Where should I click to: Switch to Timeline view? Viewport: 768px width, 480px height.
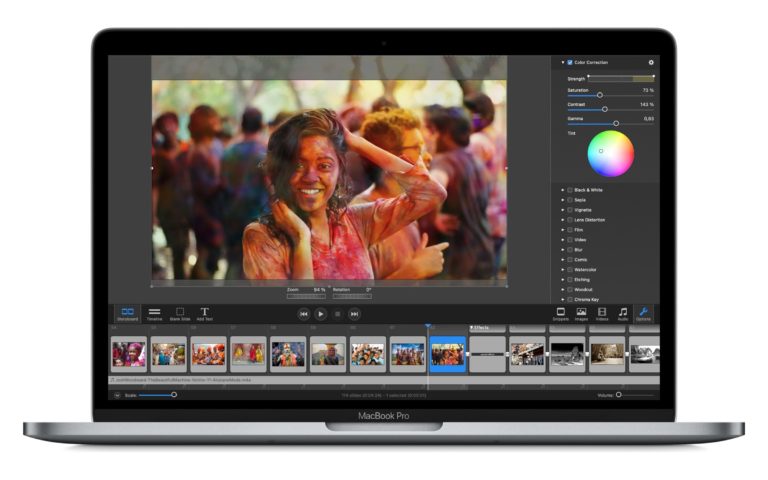click(x=154, y=314)
